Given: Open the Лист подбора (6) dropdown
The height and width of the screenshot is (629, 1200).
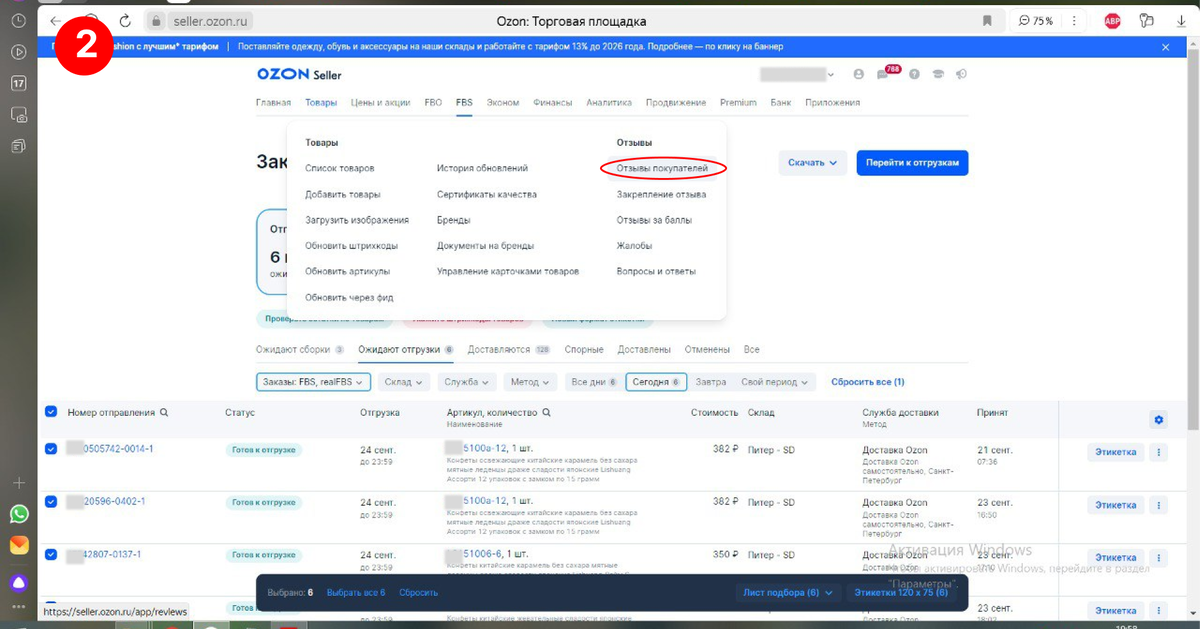Looking at the screenshot, I should tap(788, 592).
